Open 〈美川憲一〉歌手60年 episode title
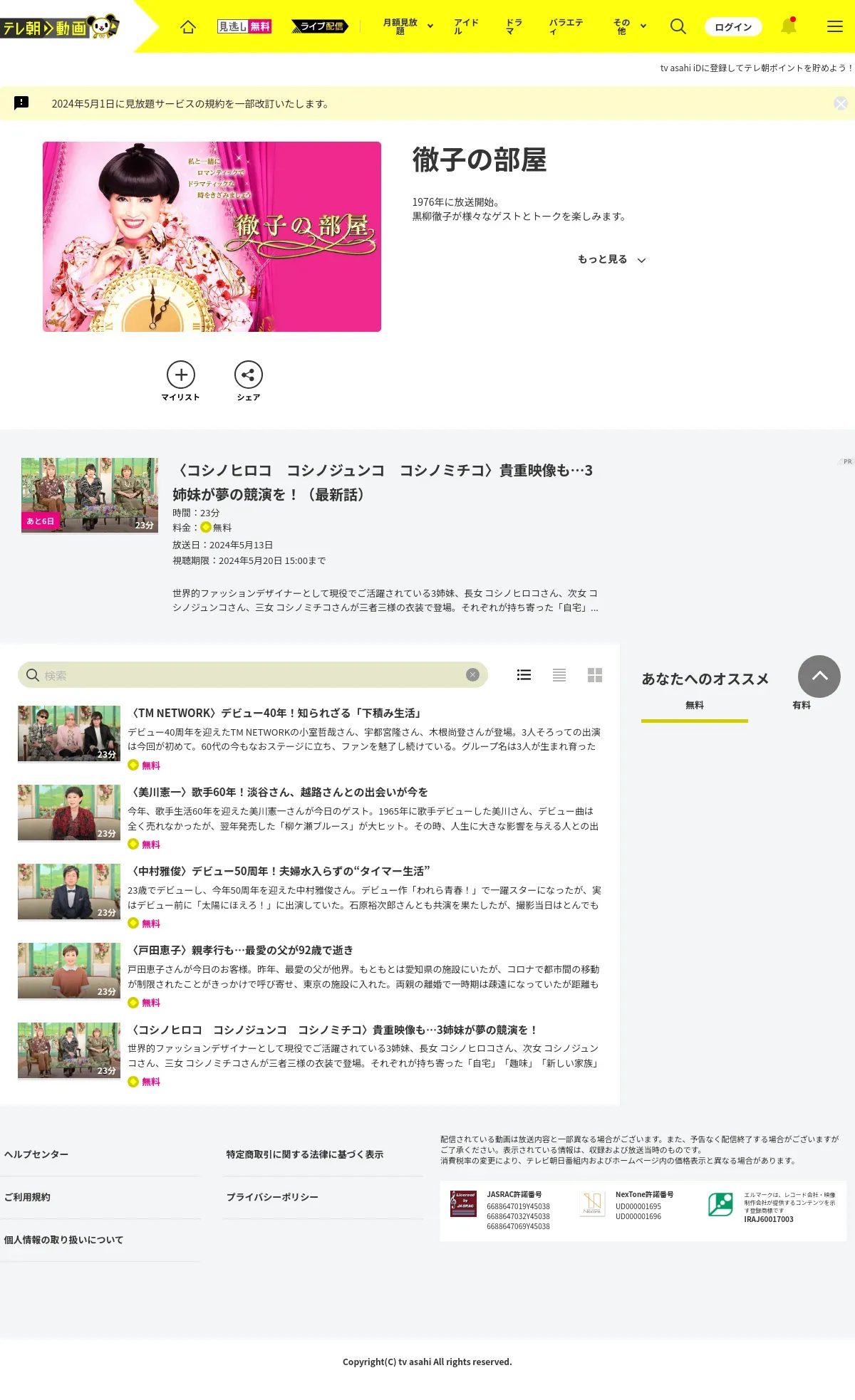This screenshot has width=855, height=1400. point(278,792)
